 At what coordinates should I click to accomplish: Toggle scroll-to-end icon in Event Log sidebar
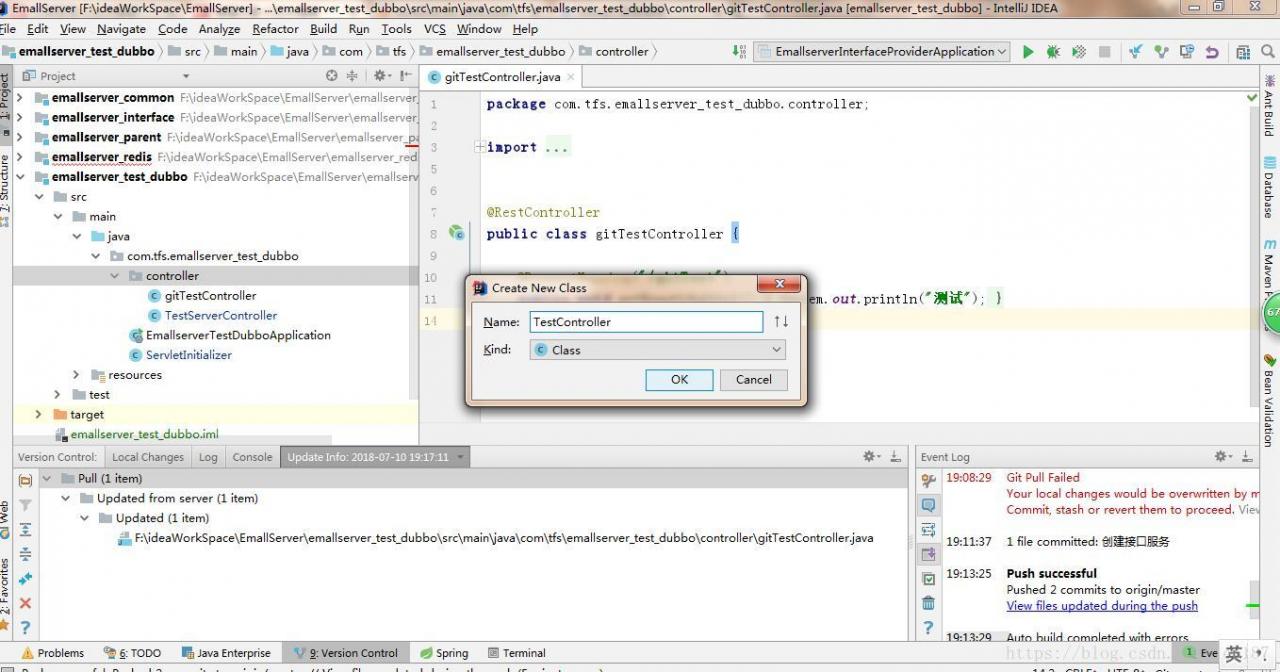point(929,554)
